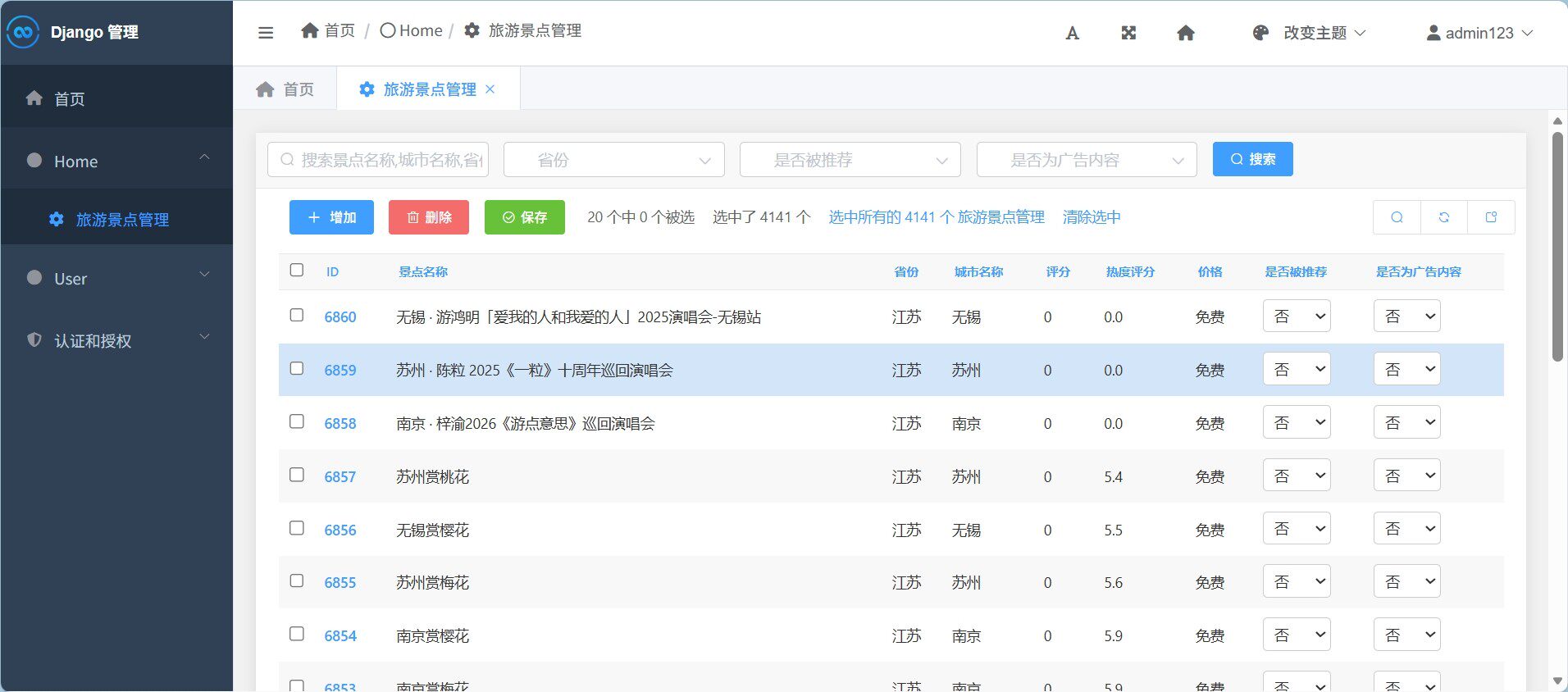Image resolution: width=1568 pixels, height=692 pixels.
Task: Click the home icon in the top toolbar
Action: (x=1186, y=33)
